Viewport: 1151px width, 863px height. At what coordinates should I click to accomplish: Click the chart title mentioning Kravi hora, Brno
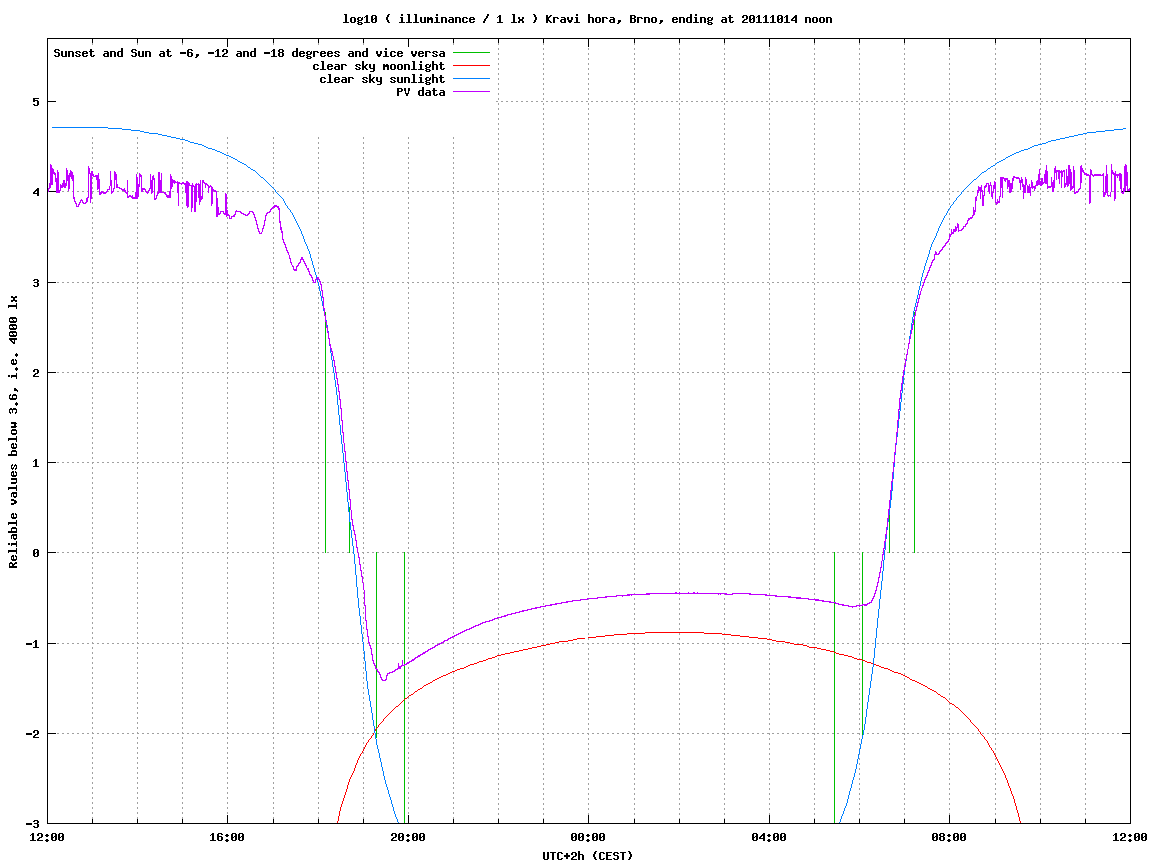pyautogui.click(x=587, y=19)
